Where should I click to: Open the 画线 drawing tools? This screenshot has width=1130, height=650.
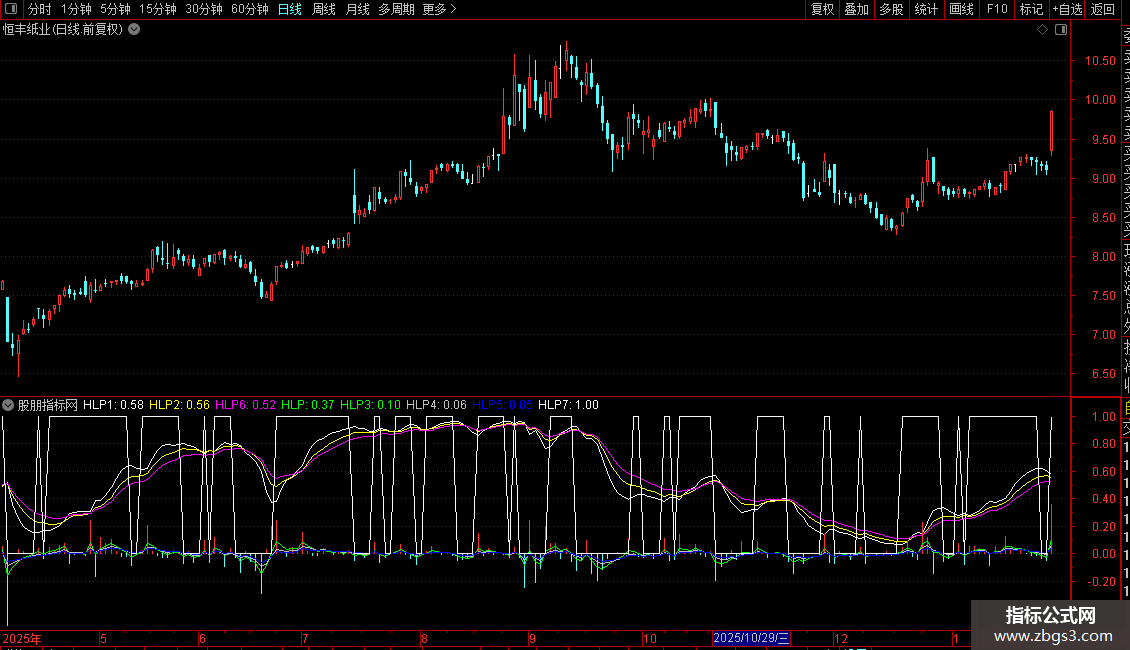pos(961,10)
